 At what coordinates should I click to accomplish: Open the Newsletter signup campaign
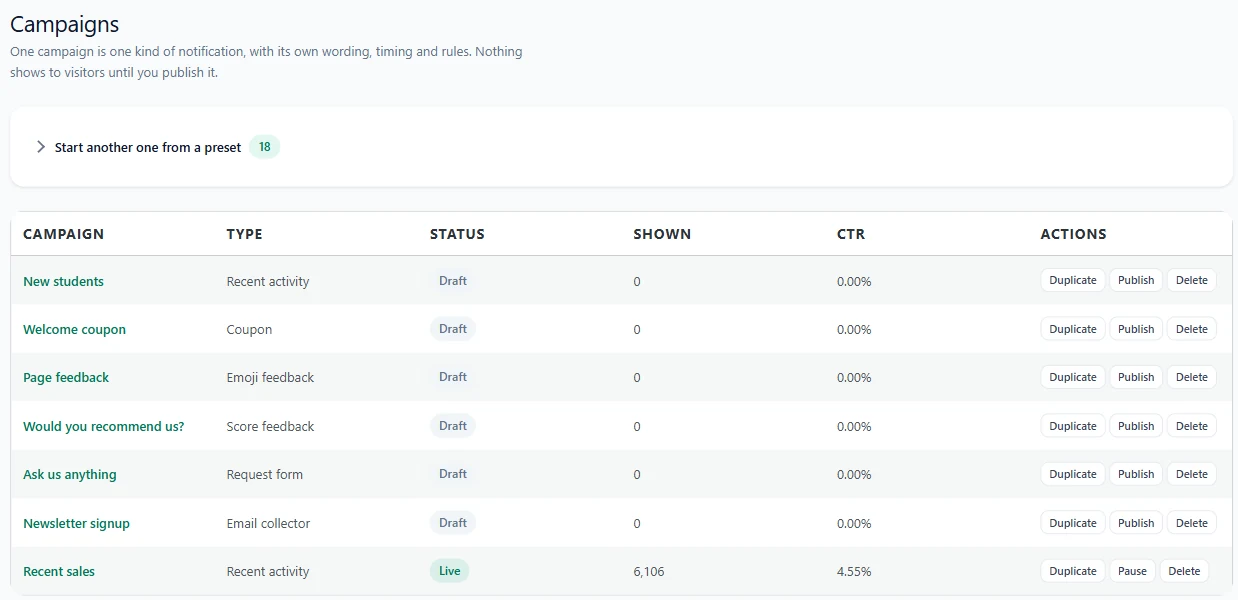[x=76, y=523]
